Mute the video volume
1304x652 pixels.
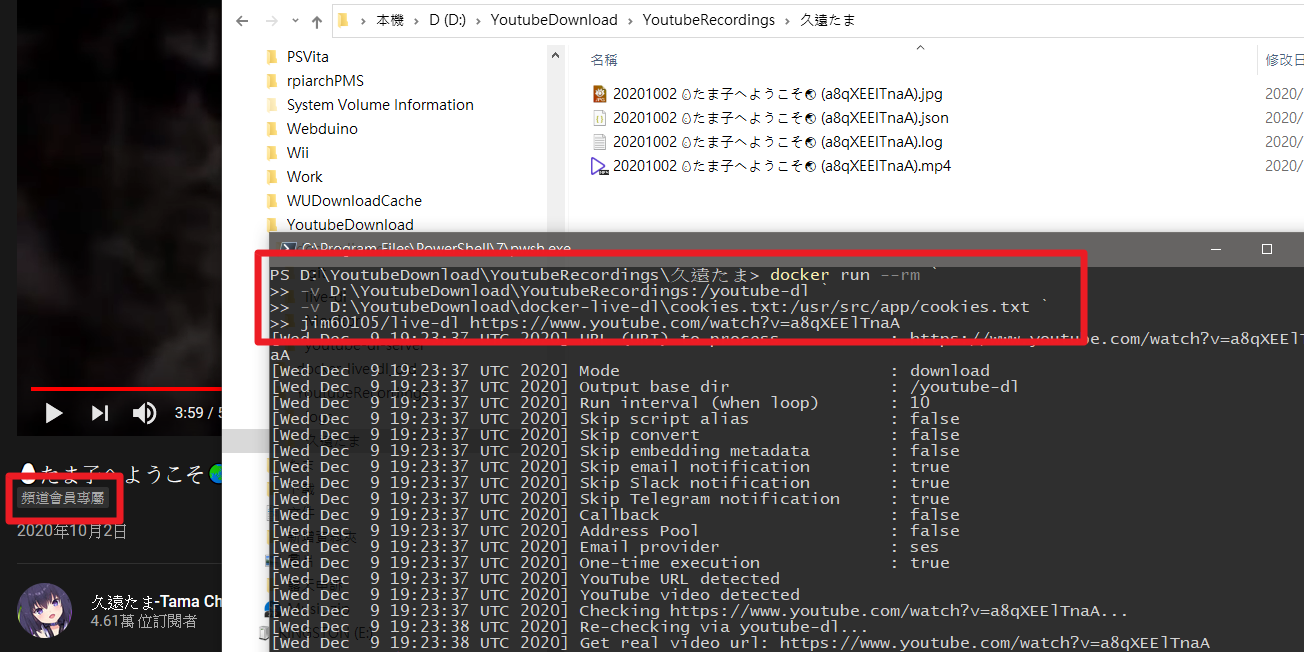click(145, 412)
